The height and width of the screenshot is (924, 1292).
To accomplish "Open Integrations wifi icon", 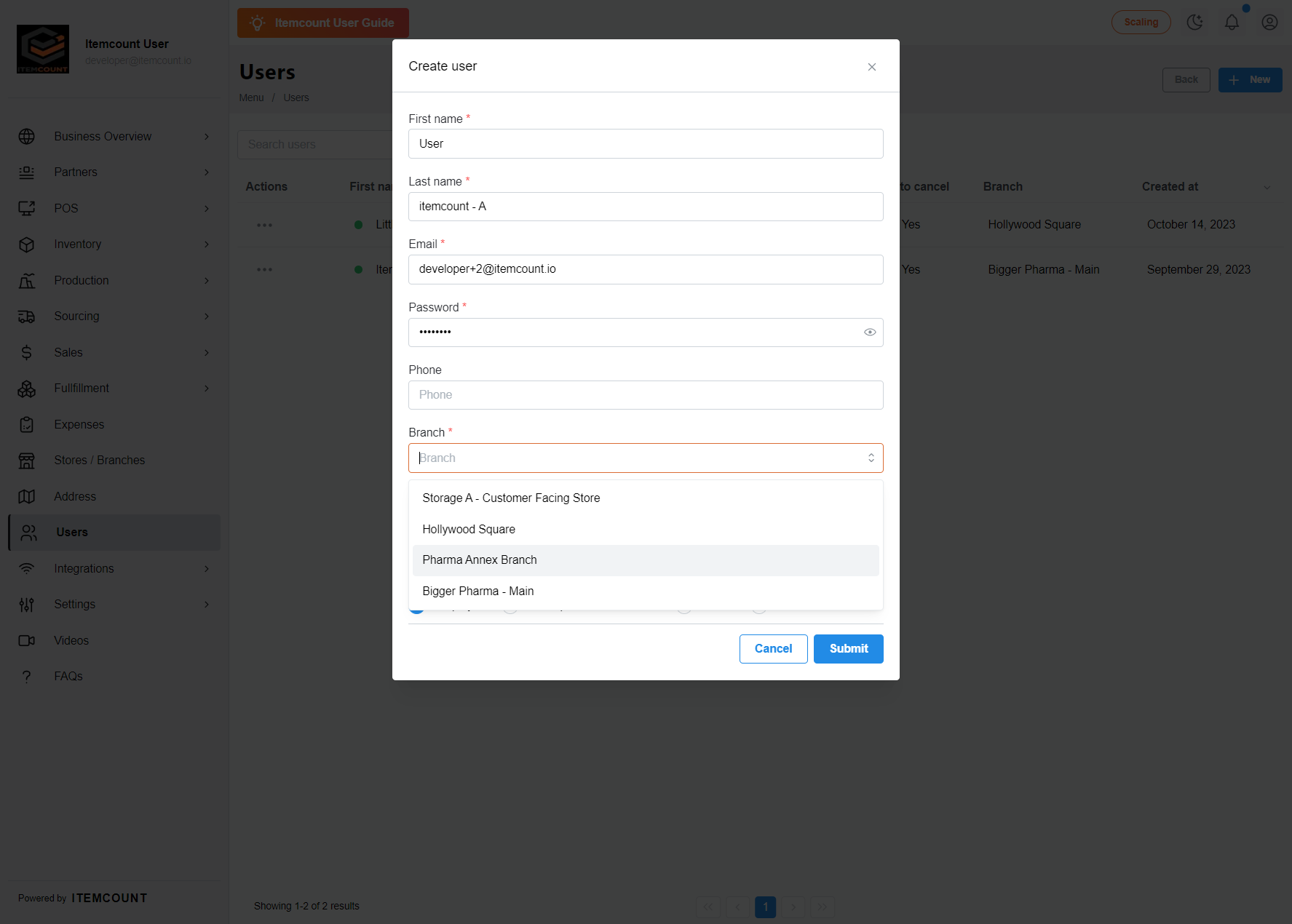I will tap(27, 569).
